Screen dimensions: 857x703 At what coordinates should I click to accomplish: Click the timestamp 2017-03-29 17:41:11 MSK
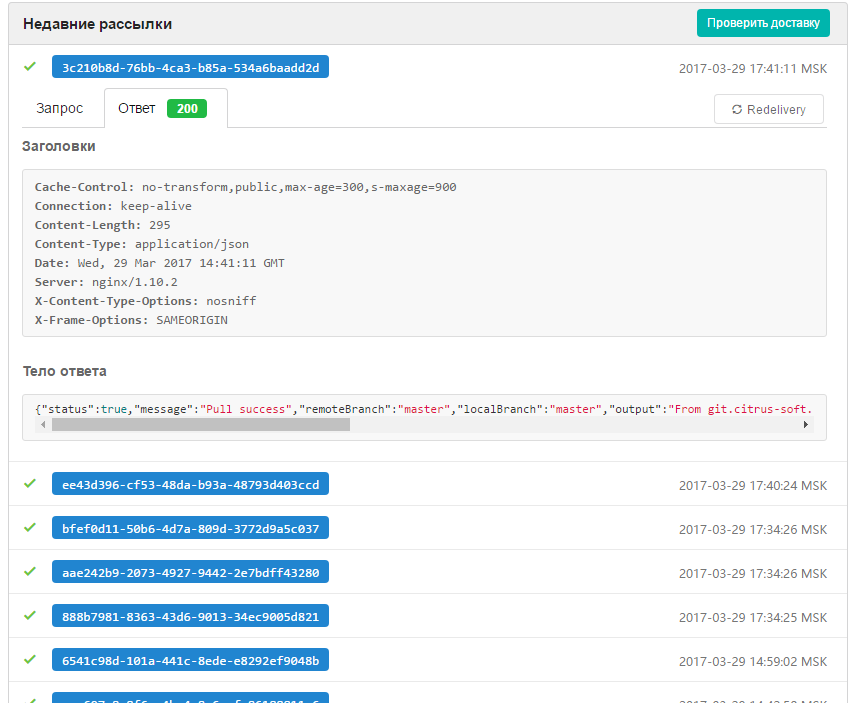[753, 69]
